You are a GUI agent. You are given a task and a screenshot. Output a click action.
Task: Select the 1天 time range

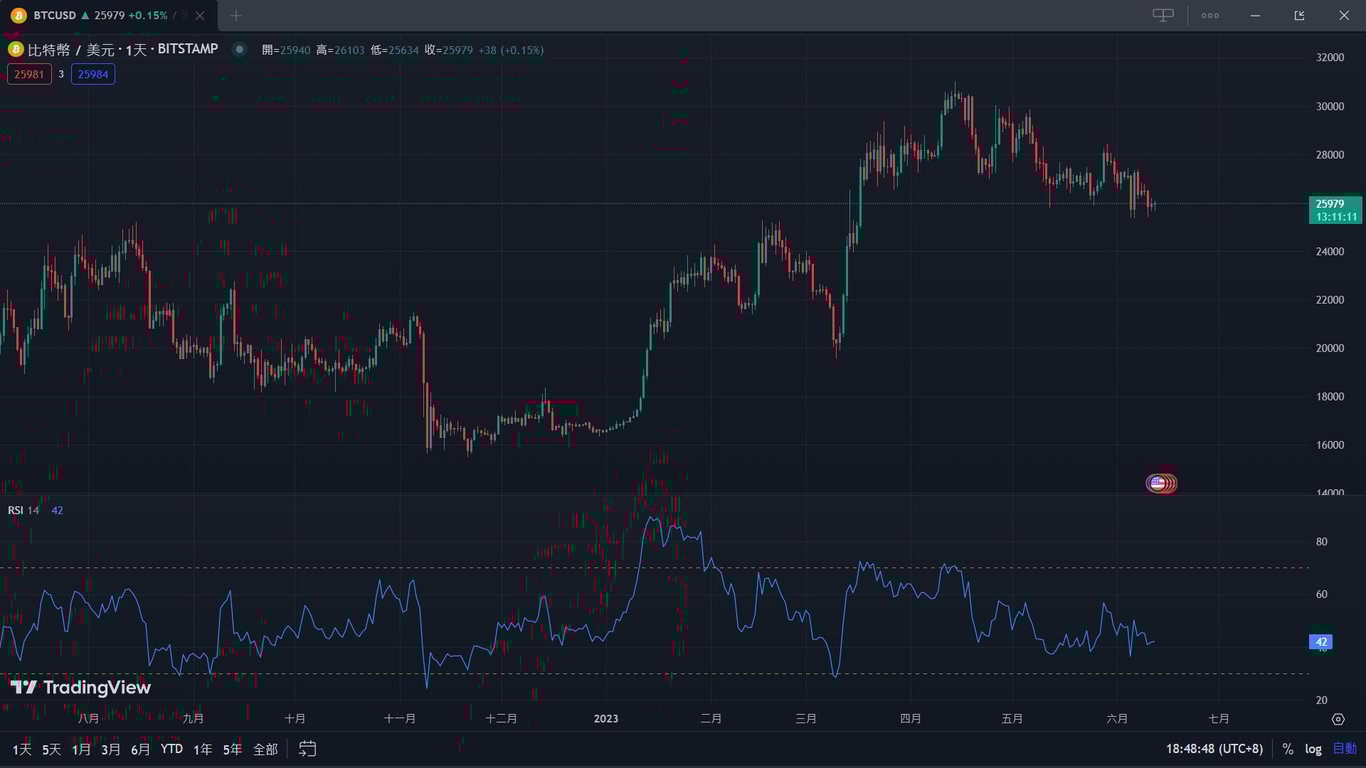pyautogui.click(x=22, y=749)
